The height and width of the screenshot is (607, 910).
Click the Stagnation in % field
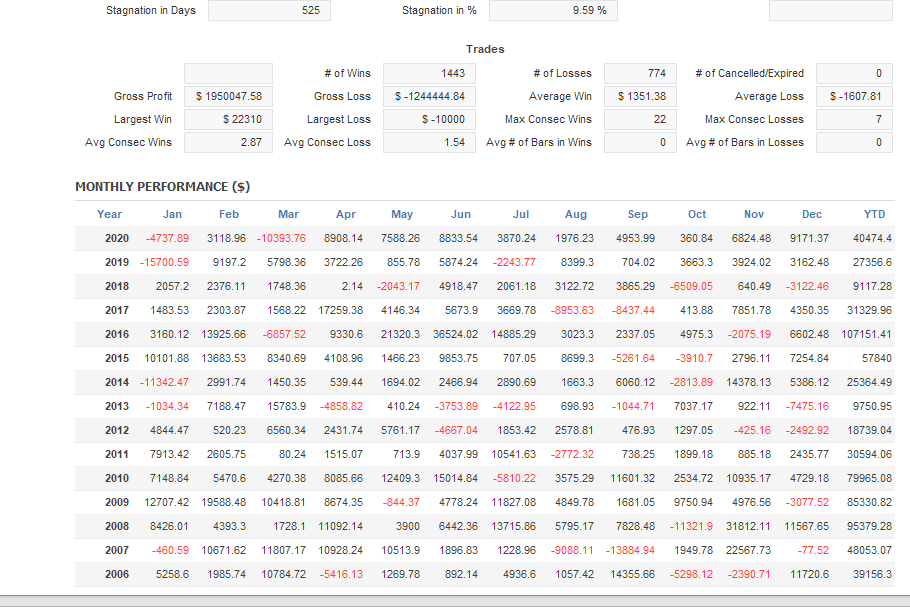[553, 11]
